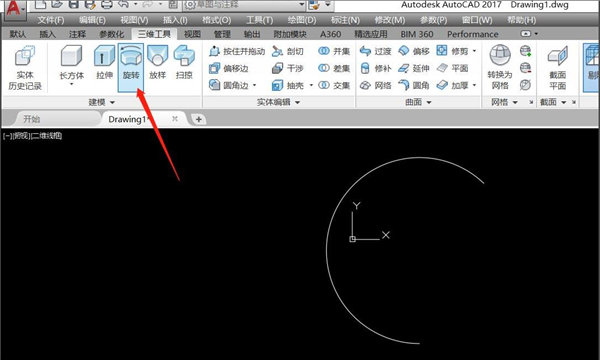
Task: Close the Drawing1 file tab
Action: [174, 119]
